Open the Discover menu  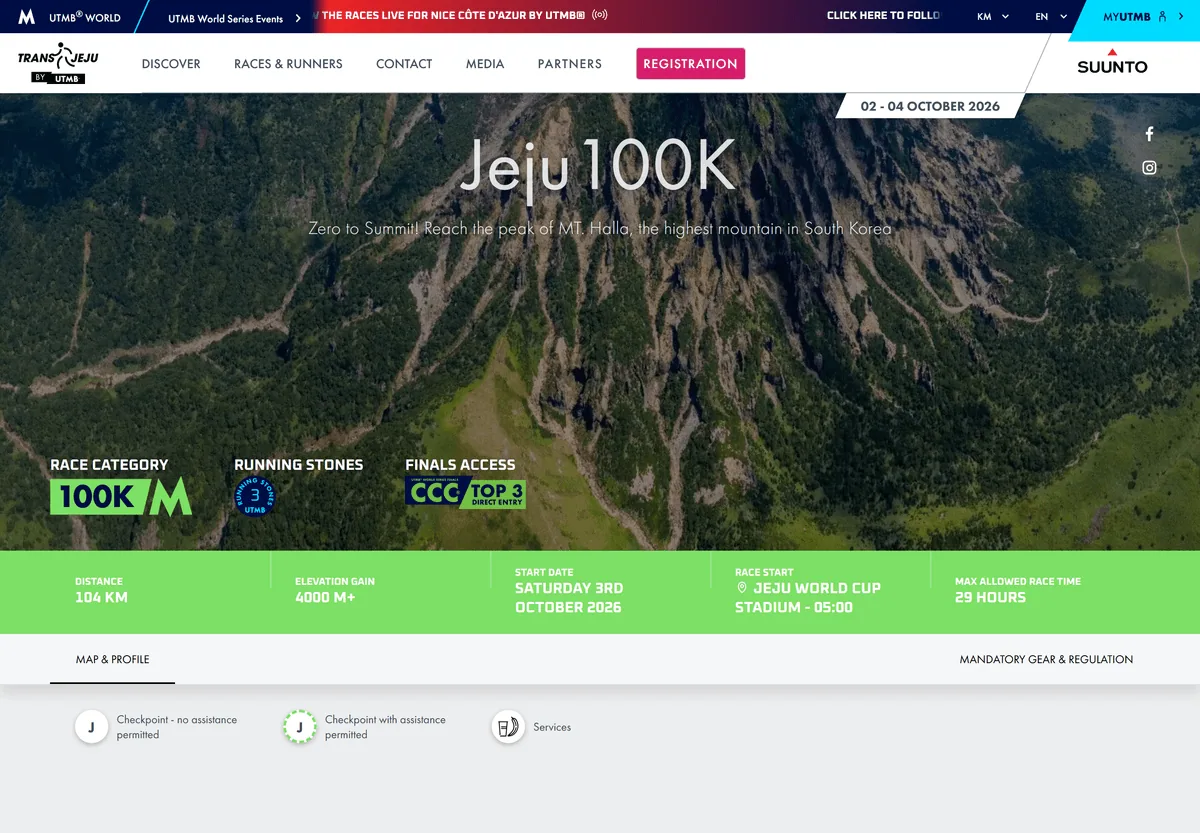171,63
